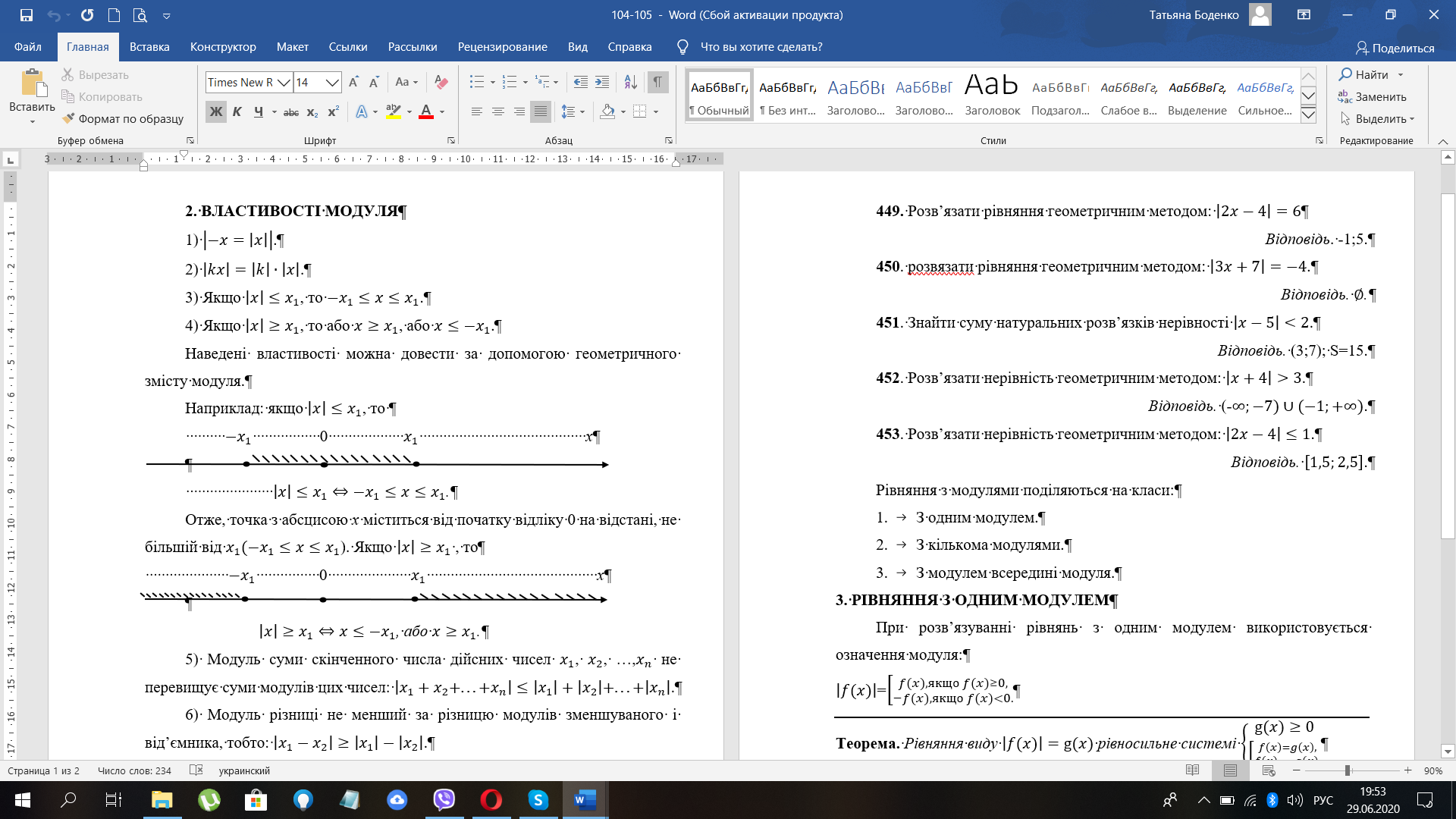Decrease paragraph indent icon
Screen dimensions: 1456x819
tap(580, 82)
